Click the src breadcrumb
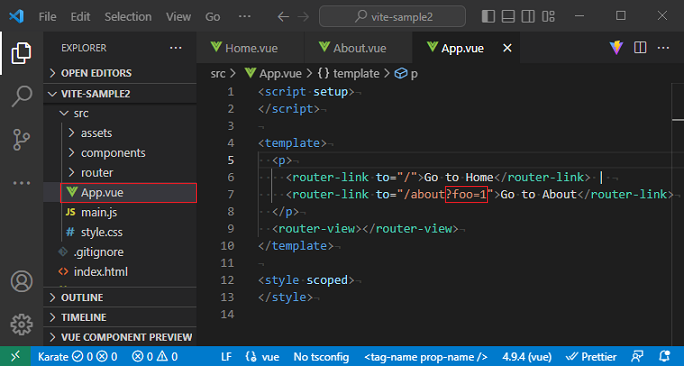This screenshot has width=684, height=366. point(218,73)
